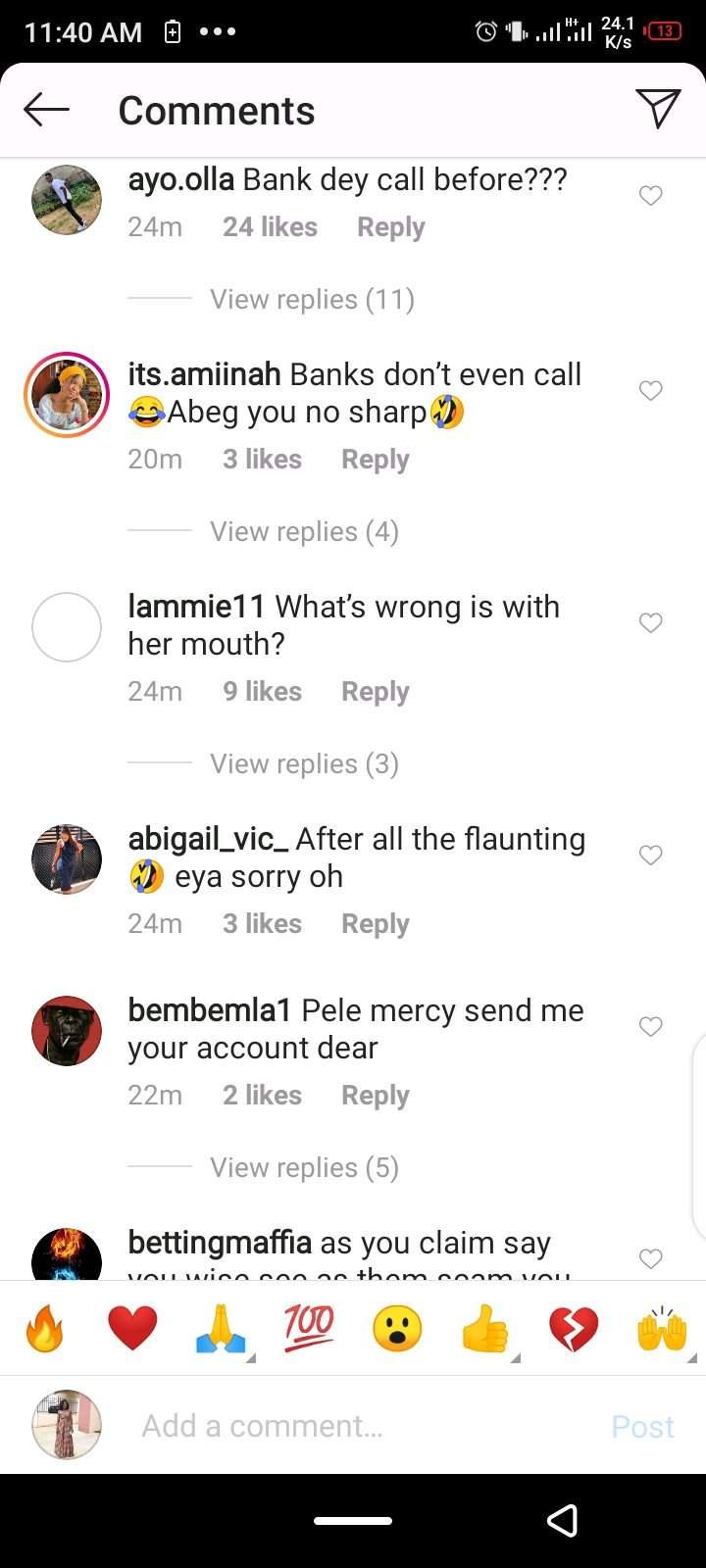Insert the broken heart emoji
The height and width of the screenshot is (1568, 706).
[x=574, y=1330]
